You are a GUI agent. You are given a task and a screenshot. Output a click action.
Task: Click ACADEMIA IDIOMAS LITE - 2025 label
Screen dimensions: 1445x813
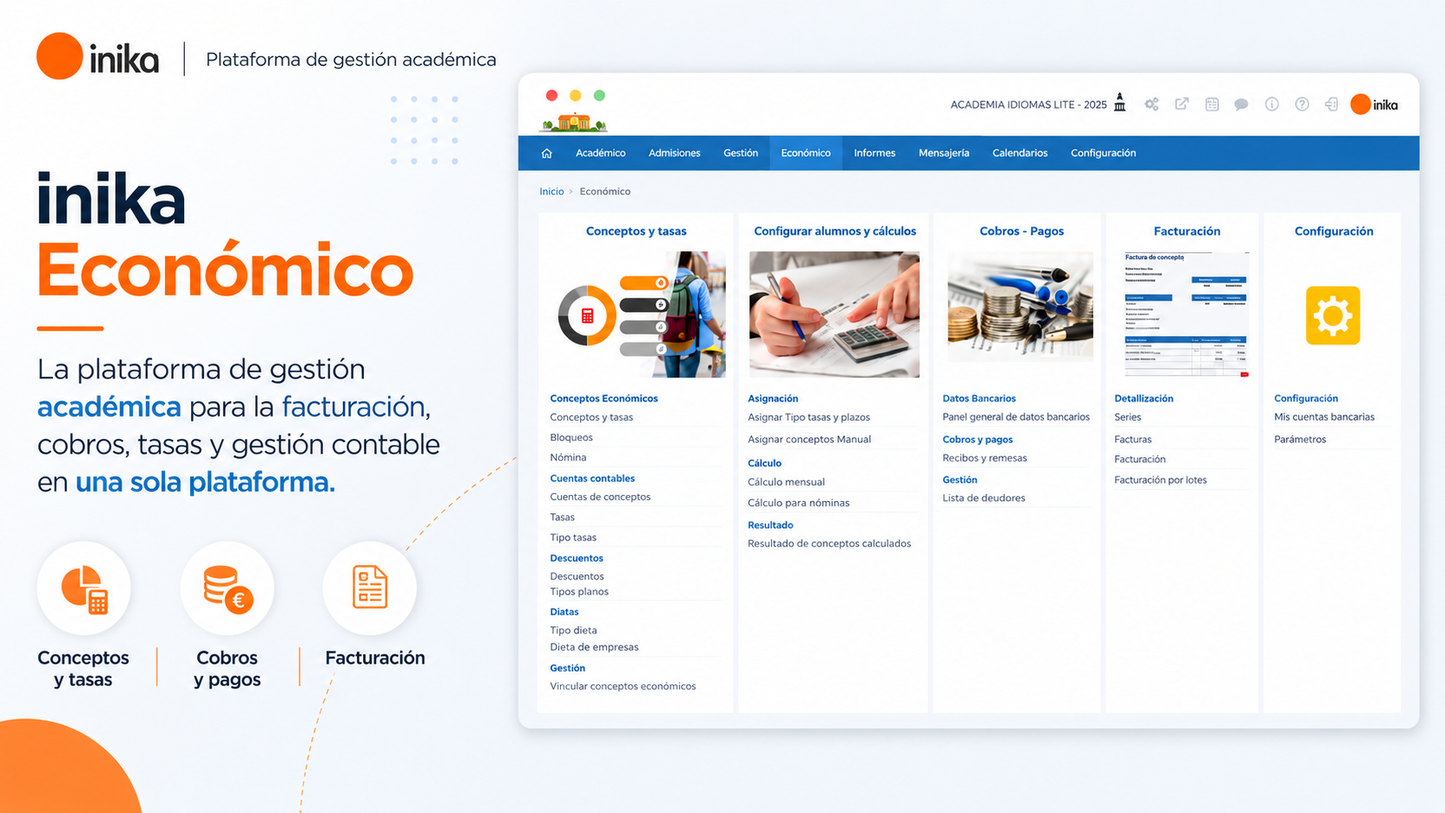pyautogui.click(x=1029, y=105)
